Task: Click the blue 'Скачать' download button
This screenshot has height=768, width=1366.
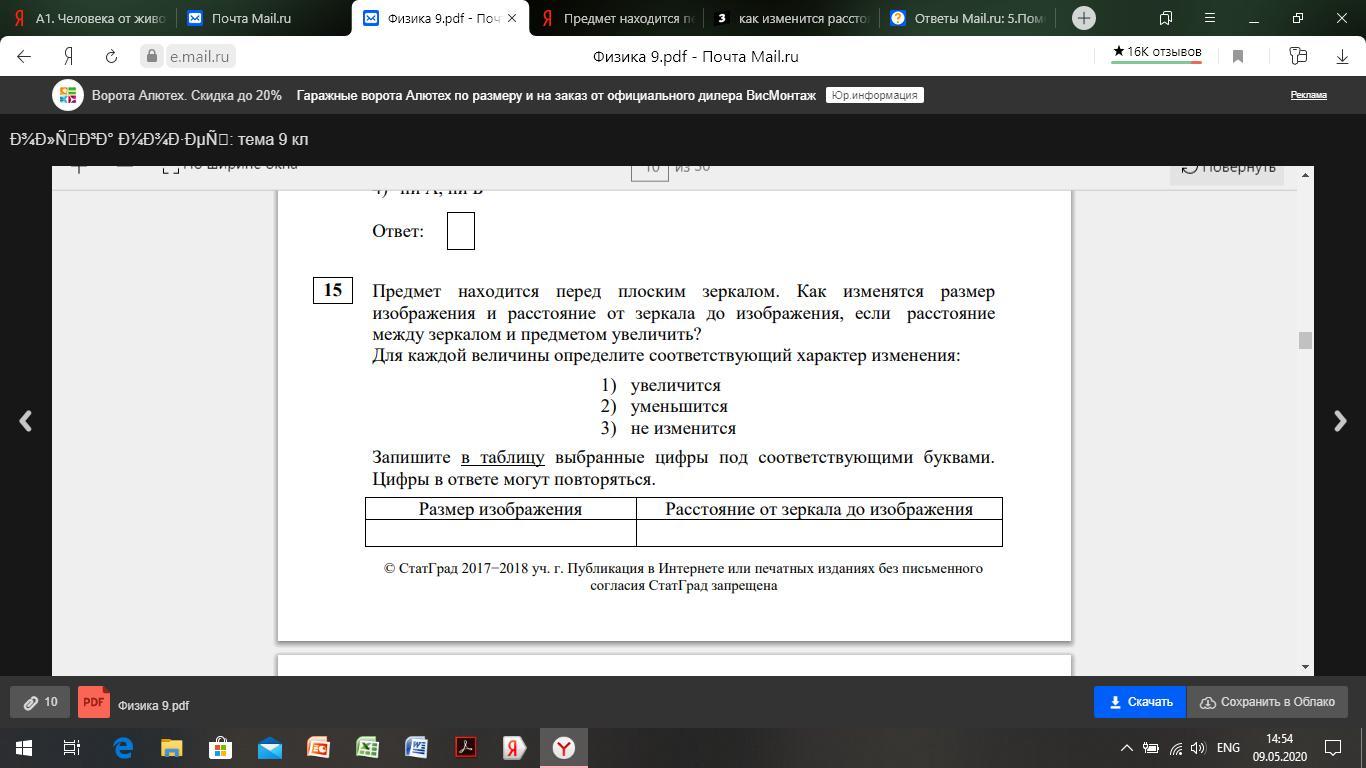Action: click(1139, 702)
